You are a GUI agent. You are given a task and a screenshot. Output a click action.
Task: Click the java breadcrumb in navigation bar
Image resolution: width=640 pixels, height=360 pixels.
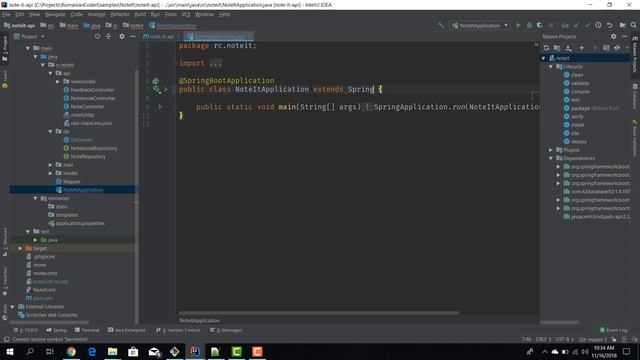(x=92, y=25)
